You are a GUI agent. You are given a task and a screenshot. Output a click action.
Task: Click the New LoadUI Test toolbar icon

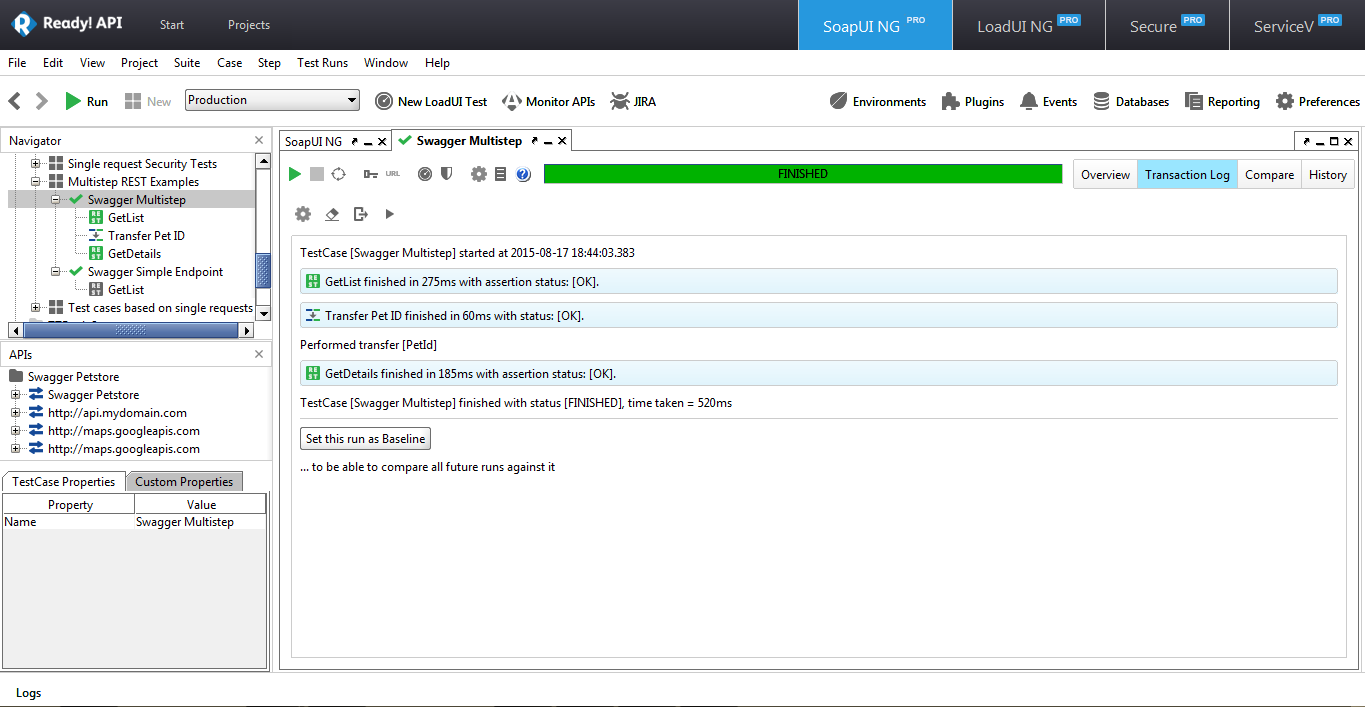[431, 101]
